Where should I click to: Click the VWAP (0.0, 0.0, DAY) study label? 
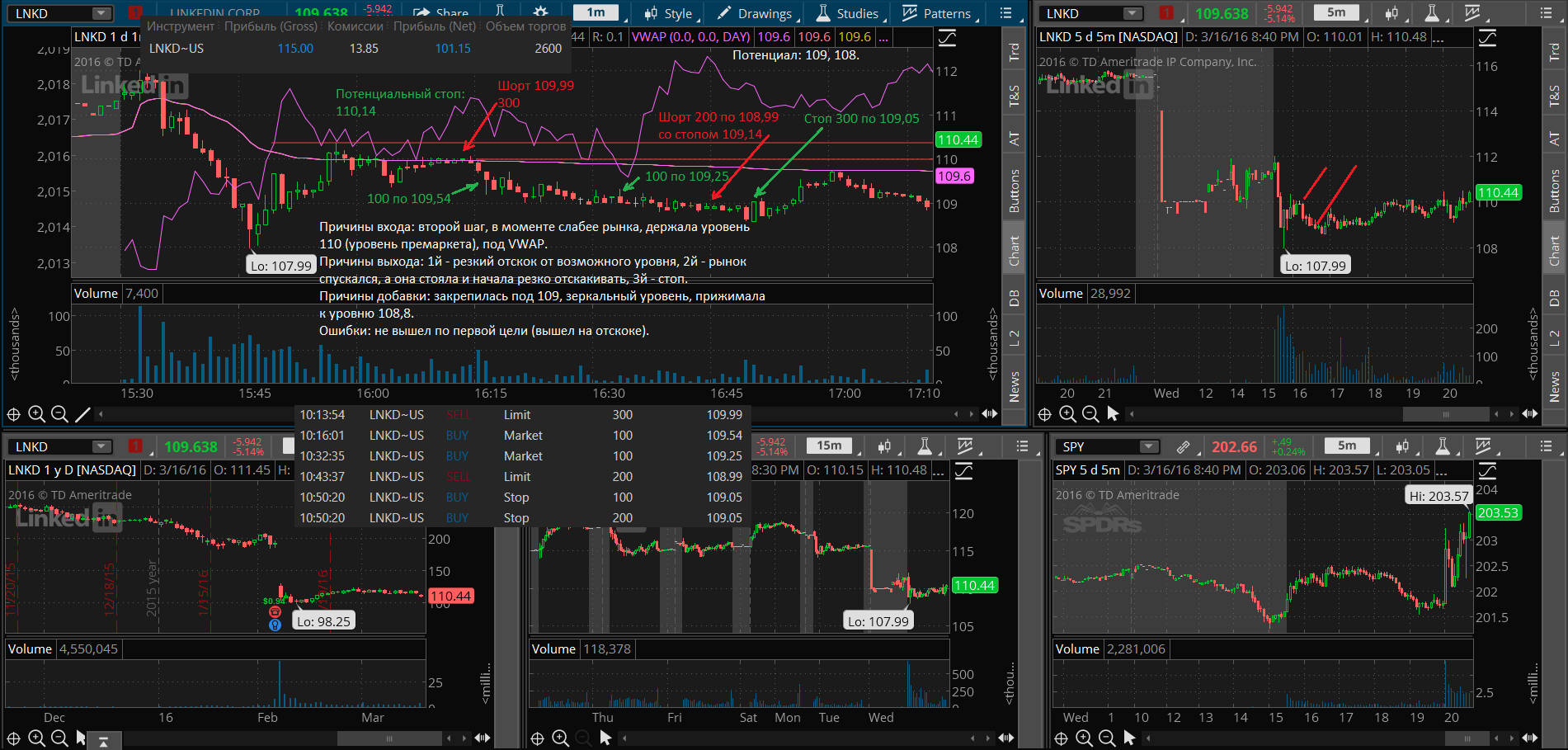point(691,36)
